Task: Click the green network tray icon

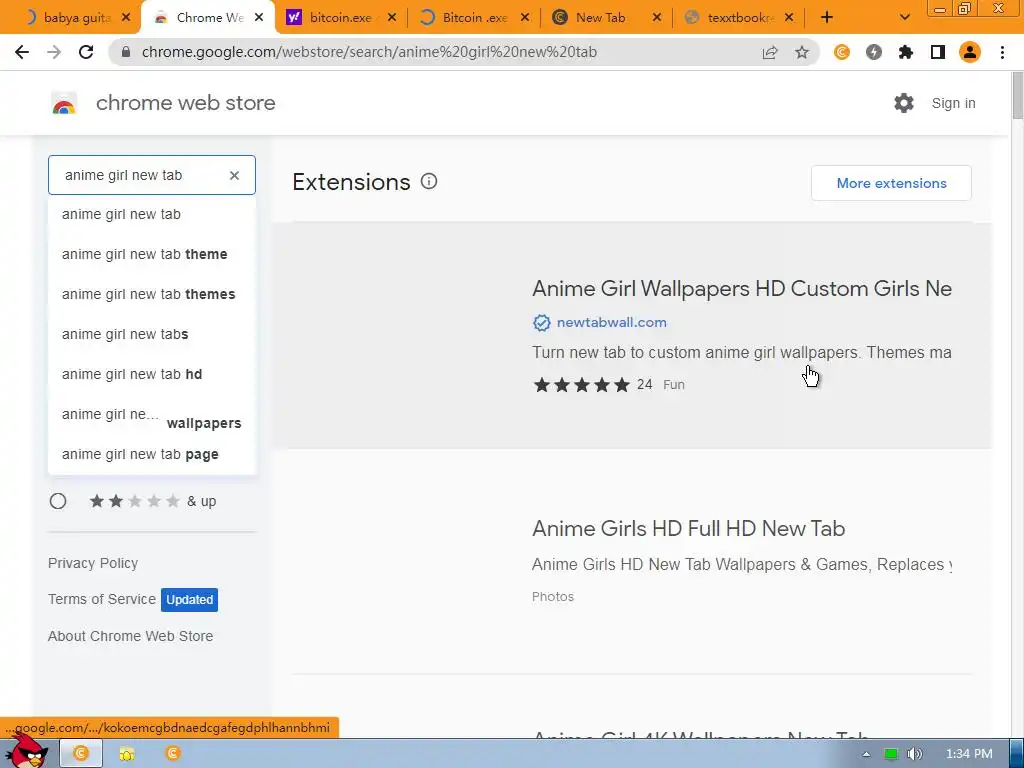Action: pyautogui.click(x=891, y=754)
